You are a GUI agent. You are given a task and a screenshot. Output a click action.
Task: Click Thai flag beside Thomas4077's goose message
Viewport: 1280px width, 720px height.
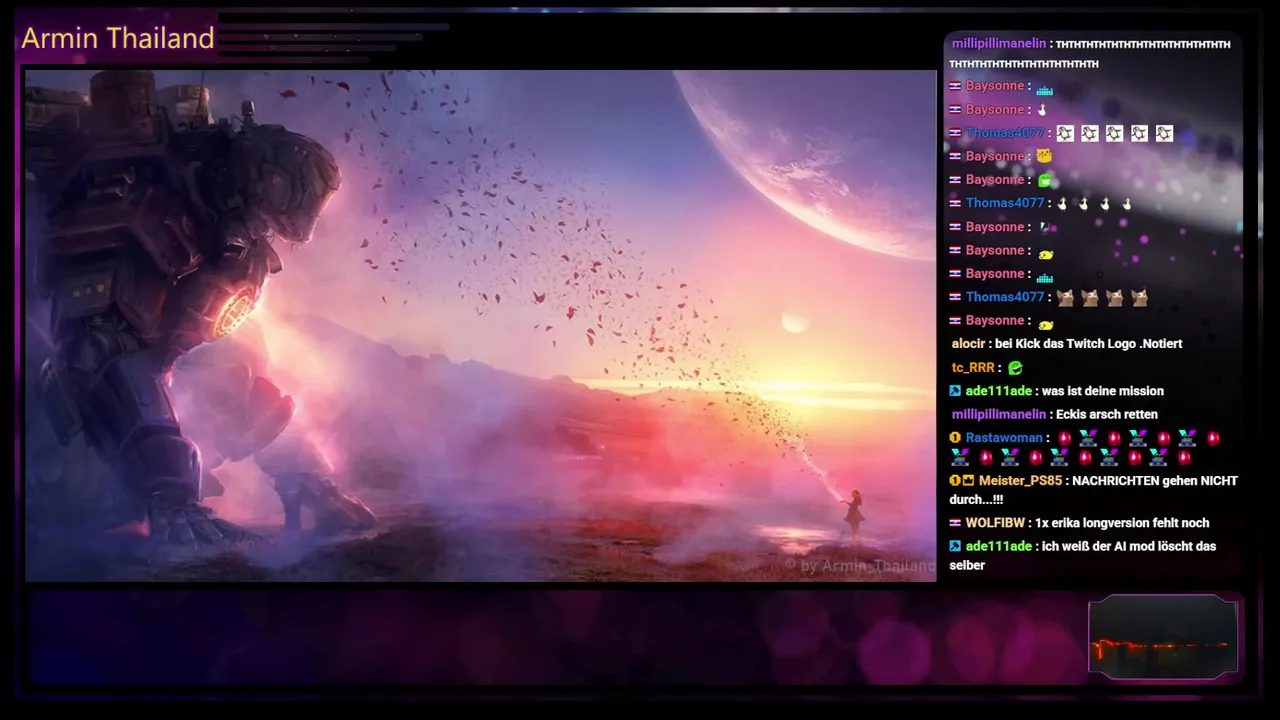tap(955, 204)
